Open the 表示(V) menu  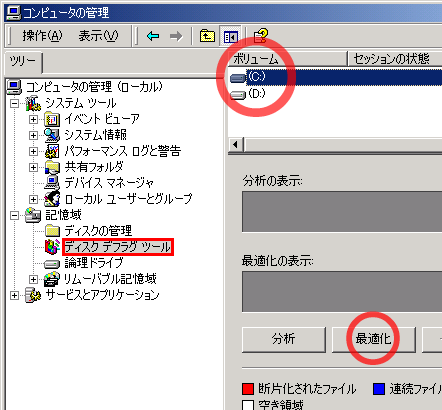98,36
